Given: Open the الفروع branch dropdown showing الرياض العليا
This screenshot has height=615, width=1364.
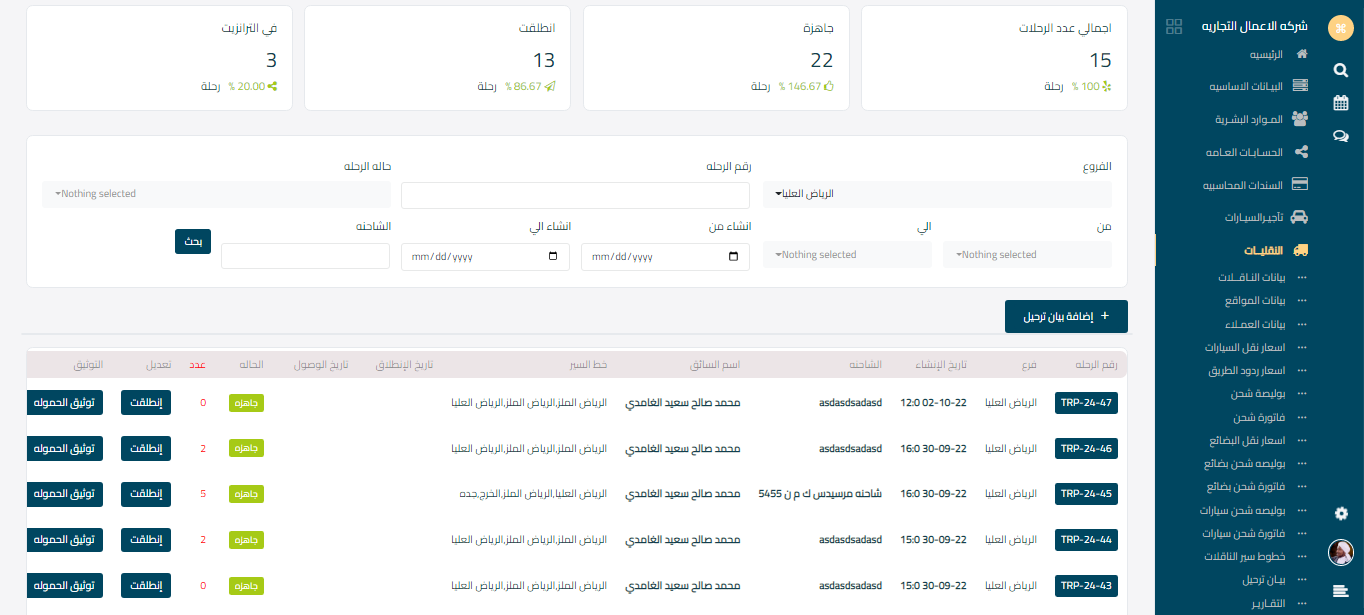Looking at the screenshot, I should pos(937,193).
